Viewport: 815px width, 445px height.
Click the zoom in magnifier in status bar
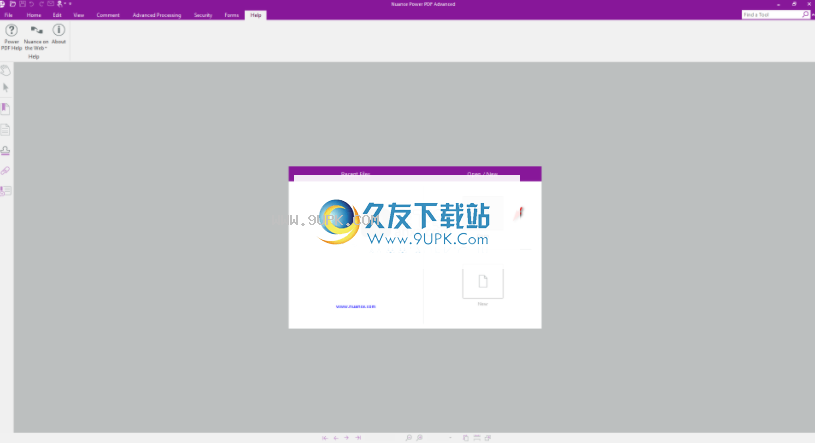[x=419, y=438]
